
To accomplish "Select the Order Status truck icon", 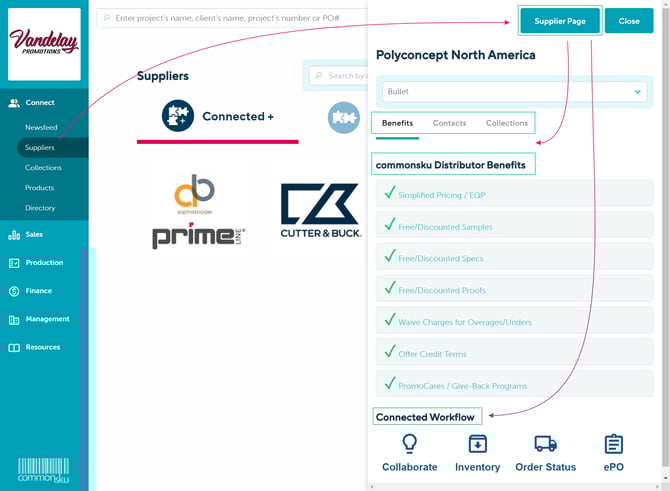I will pos(545,444).
